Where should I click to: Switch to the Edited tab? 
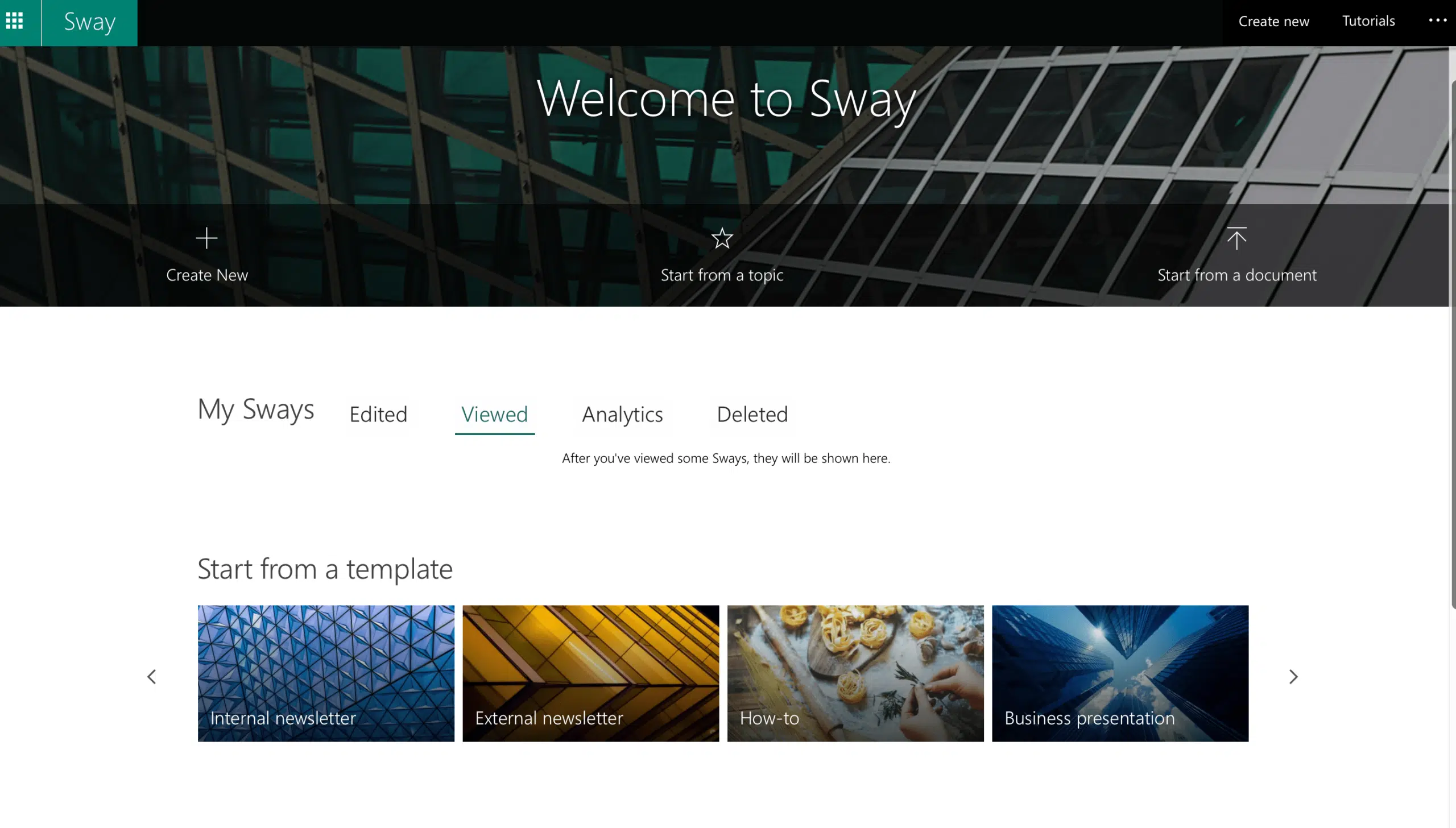click(x=378, y=415)
